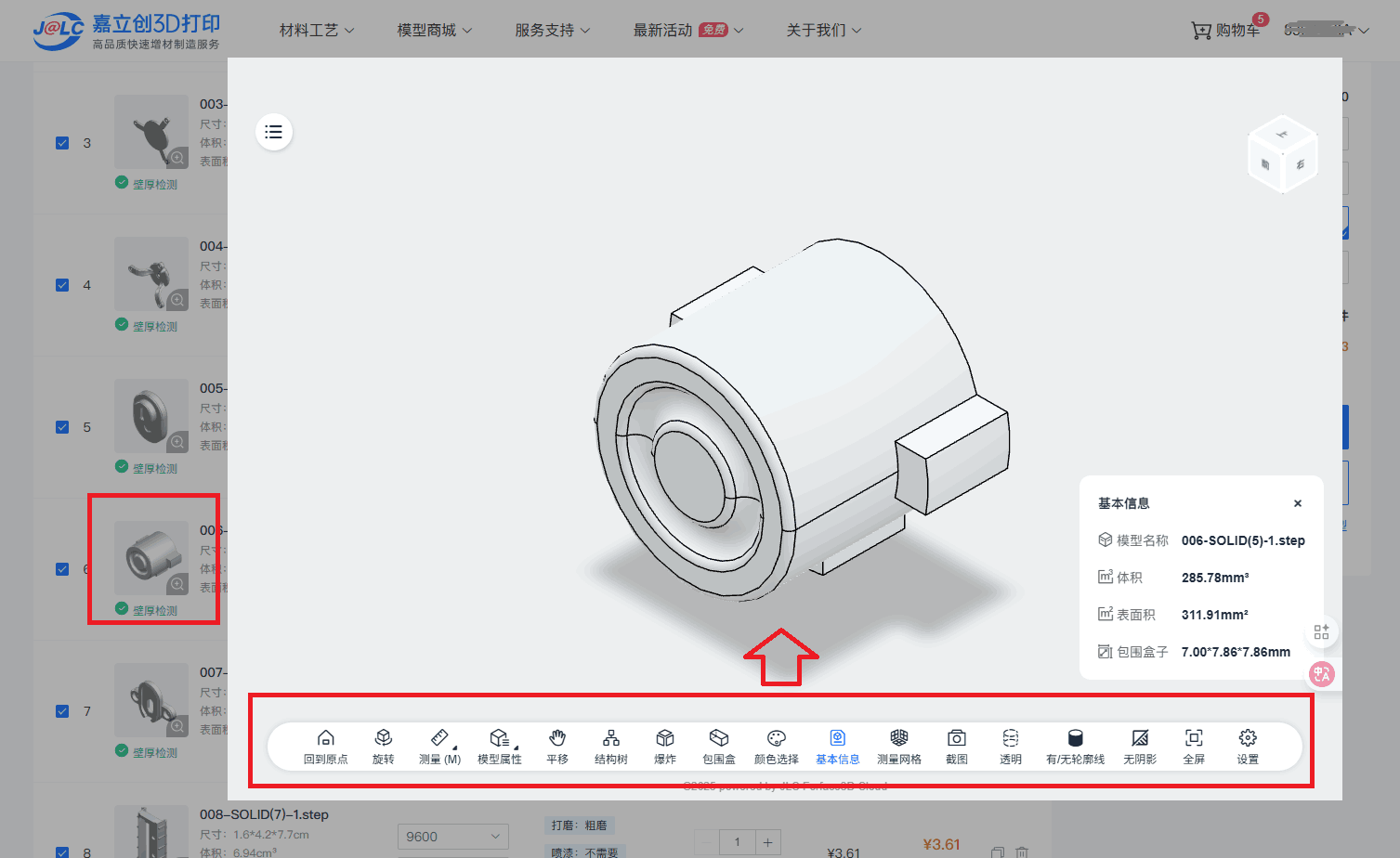Increase quantity with plus for row 8

click(768, 842)
